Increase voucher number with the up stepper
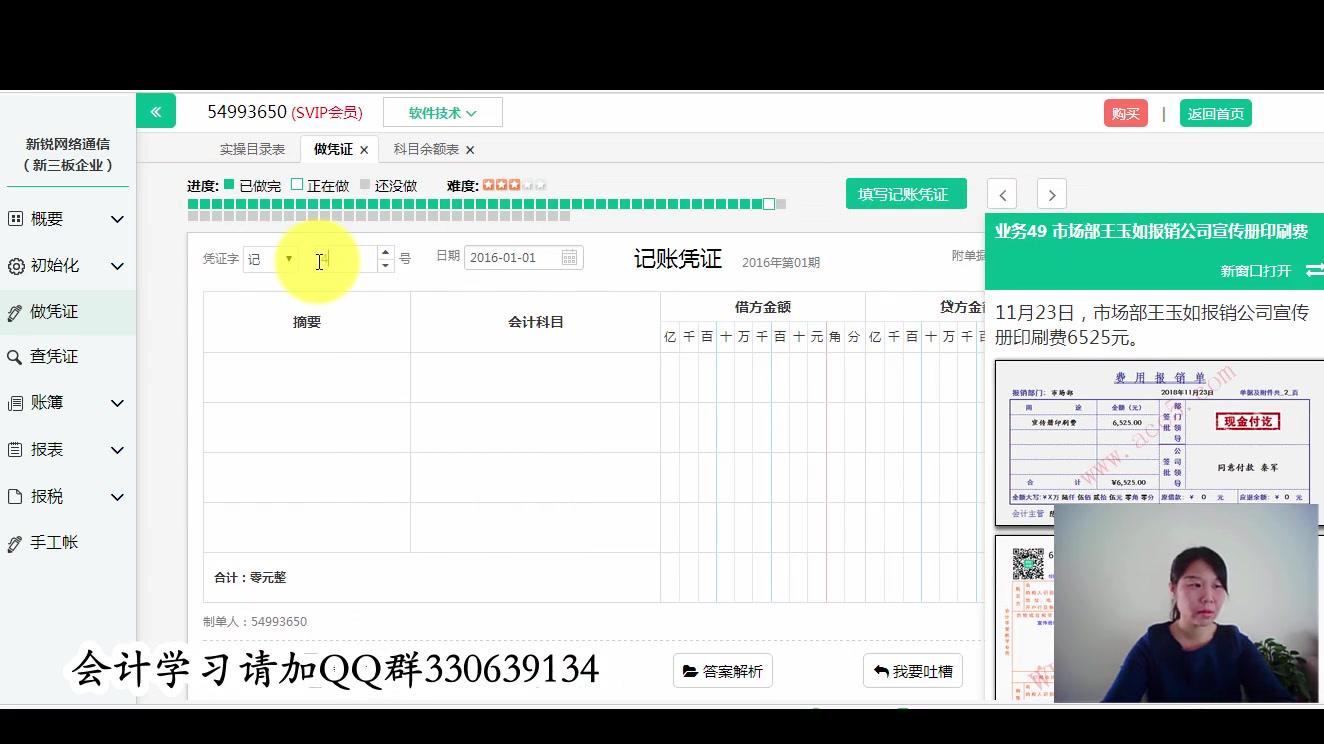The image size is (1324, 744). (x=384, y=252)
